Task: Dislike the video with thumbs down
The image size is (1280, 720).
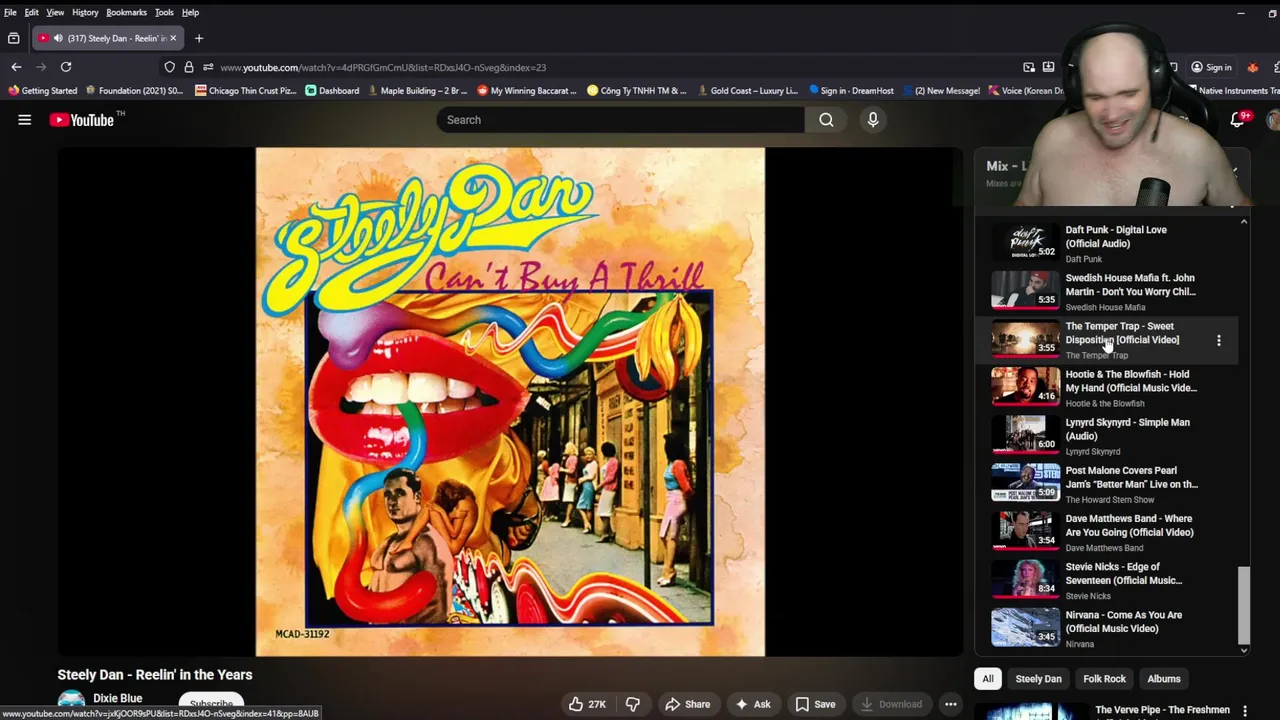Action: click(x=632, y=704)
